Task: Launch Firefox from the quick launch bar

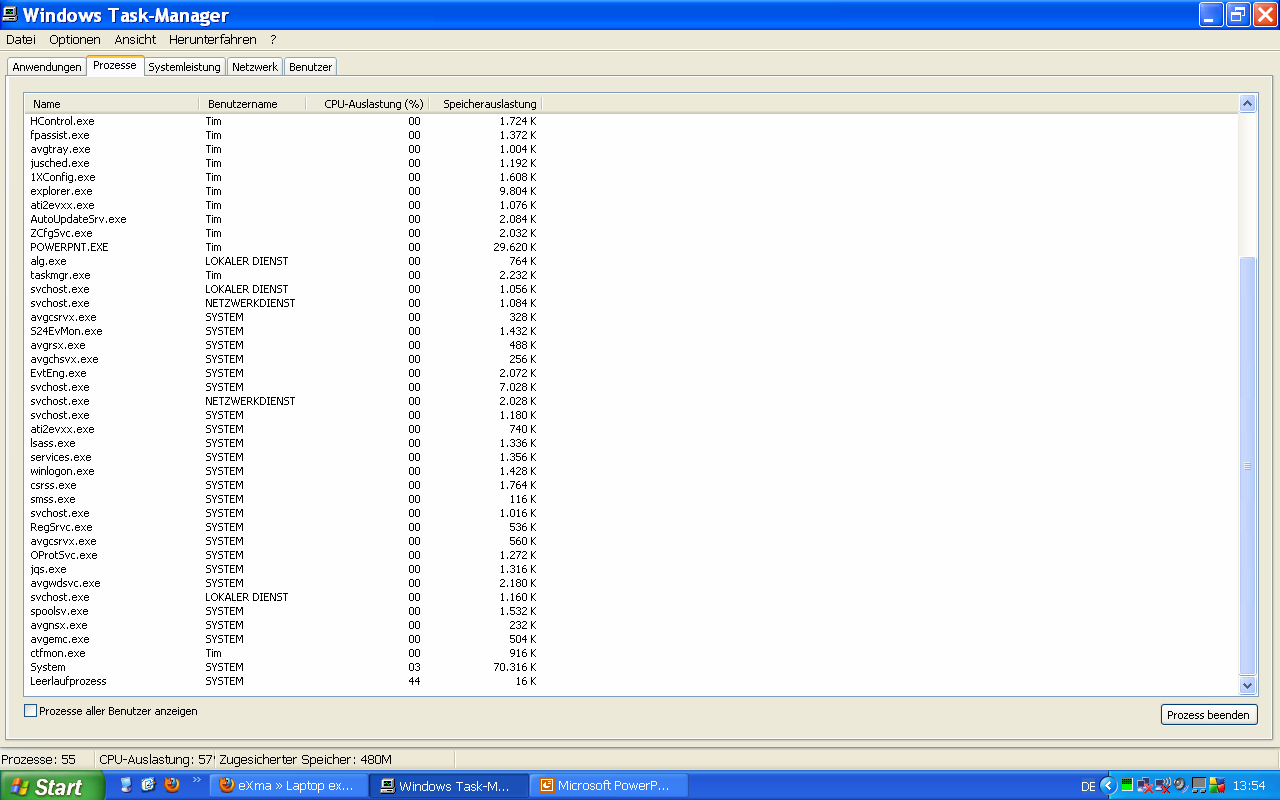Action: tap(172, 785)
